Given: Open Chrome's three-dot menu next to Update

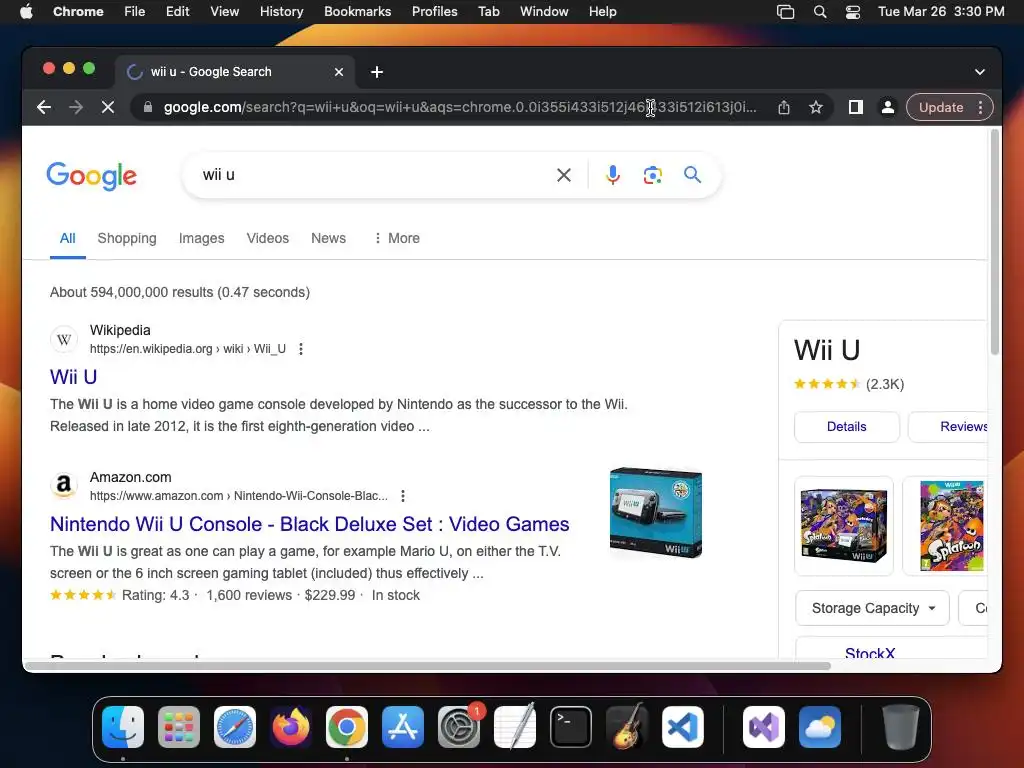Looking at the screenshot, I should (x=980, y=107).
